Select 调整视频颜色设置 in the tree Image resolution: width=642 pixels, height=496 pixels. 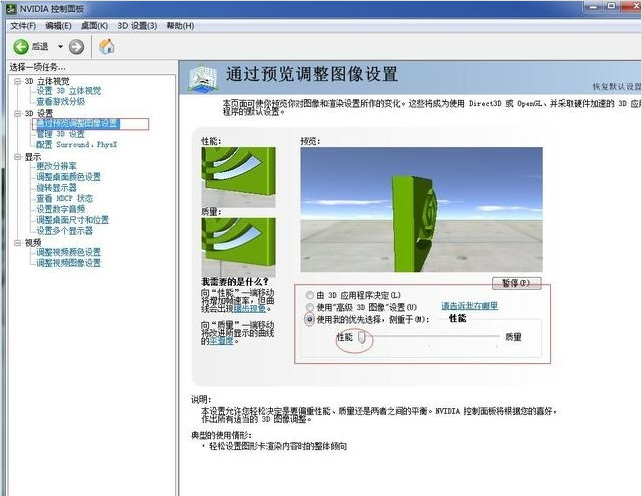click(68, 252)
